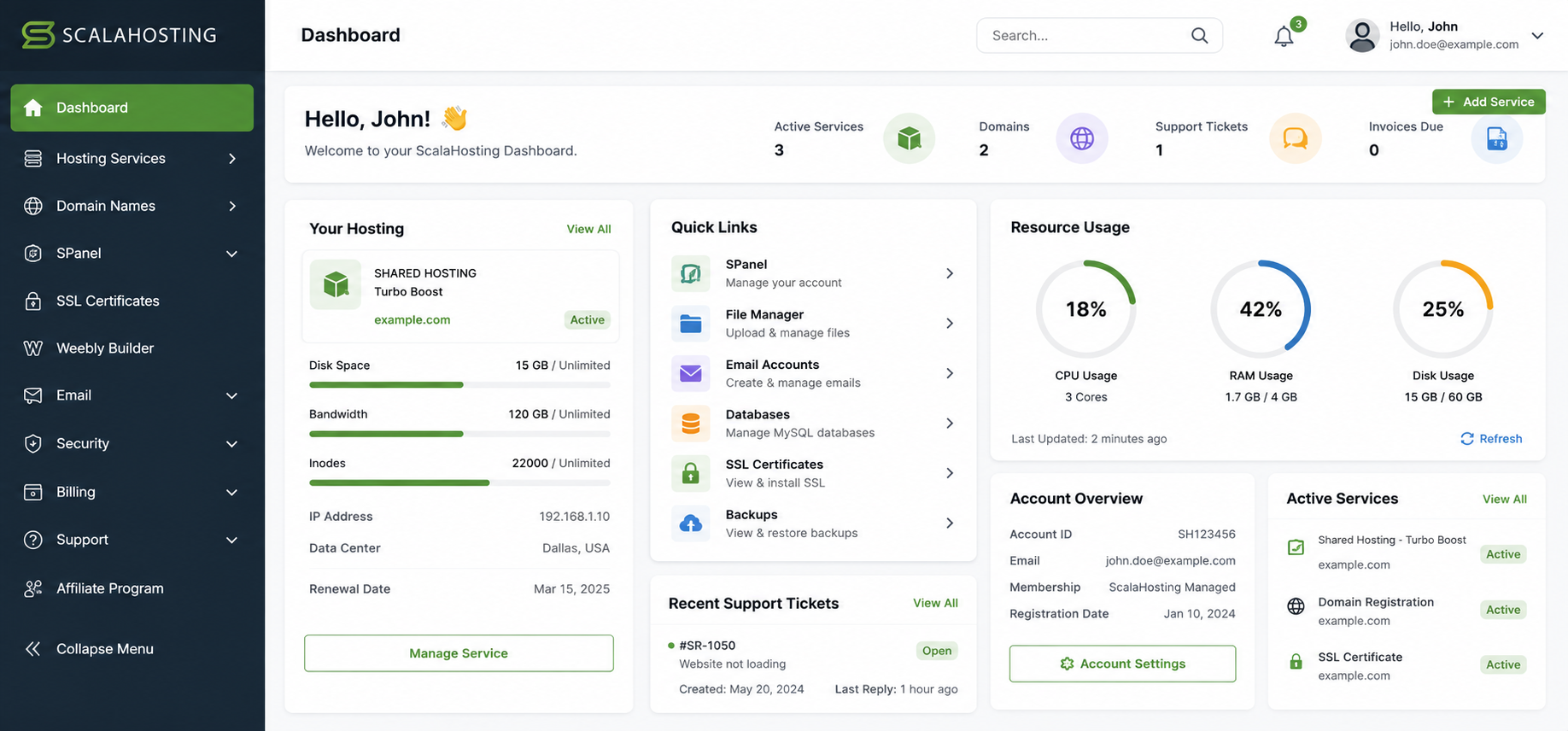Click the Bandwidth progress bar
The image size is (1568, 731).
click(459, 434)
